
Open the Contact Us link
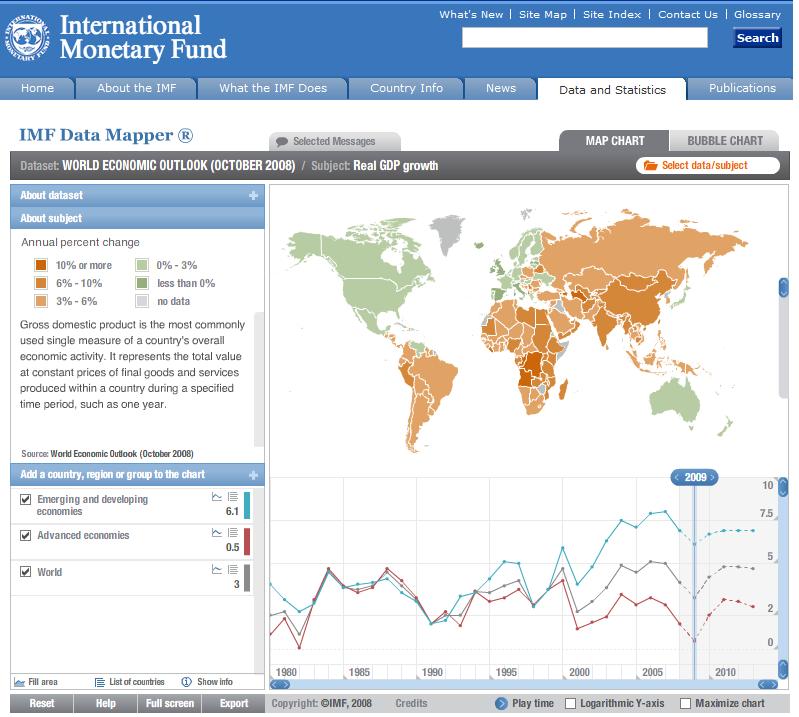click(687, 15)
